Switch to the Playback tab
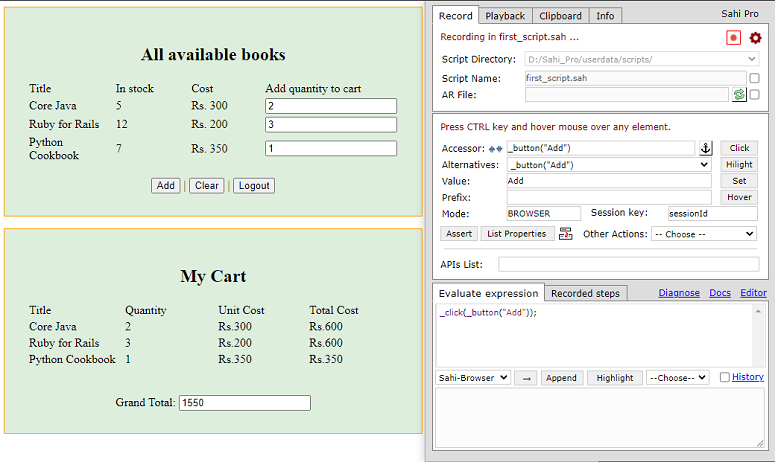Viewport: 775px width, 462px height. click(505, 16)
